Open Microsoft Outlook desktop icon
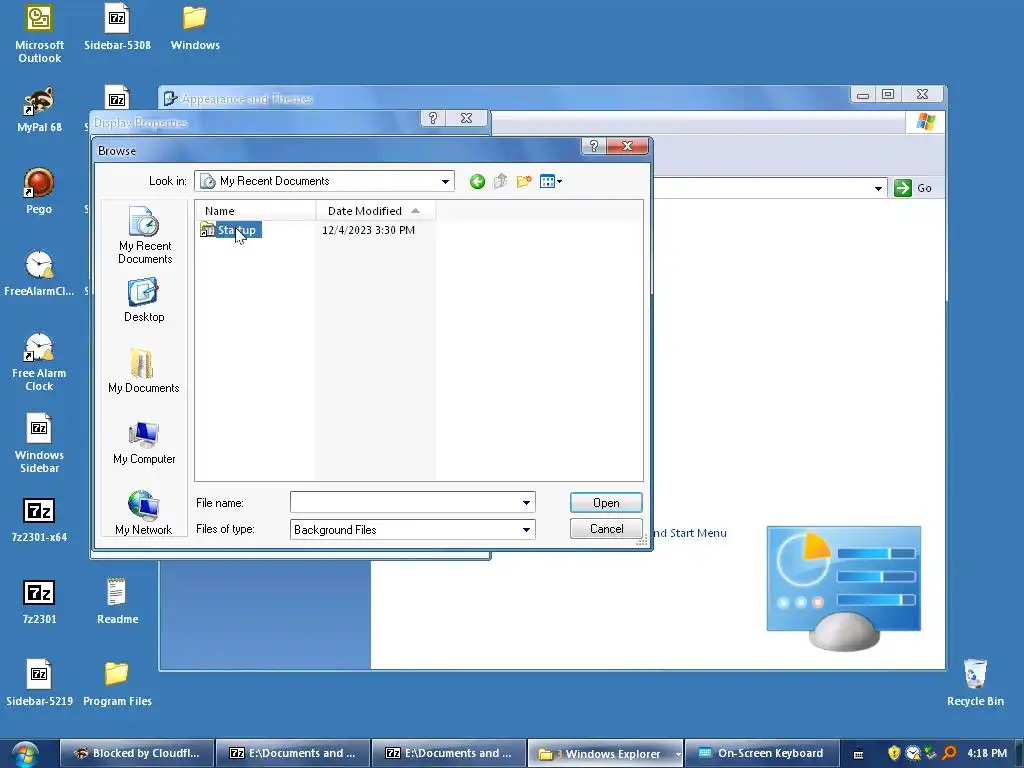 coord(39,34)
